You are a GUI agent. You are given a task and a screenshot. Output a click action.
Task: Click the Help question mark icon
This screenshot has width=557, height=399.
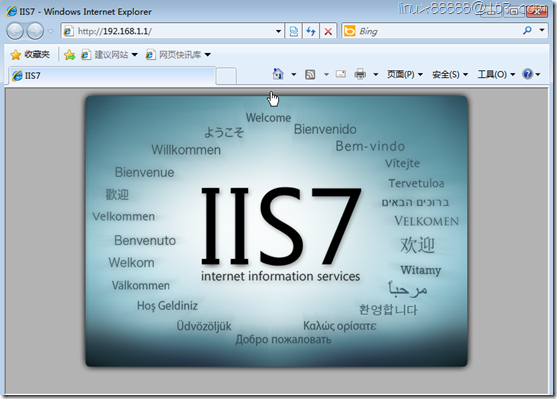tap(528, 74)
